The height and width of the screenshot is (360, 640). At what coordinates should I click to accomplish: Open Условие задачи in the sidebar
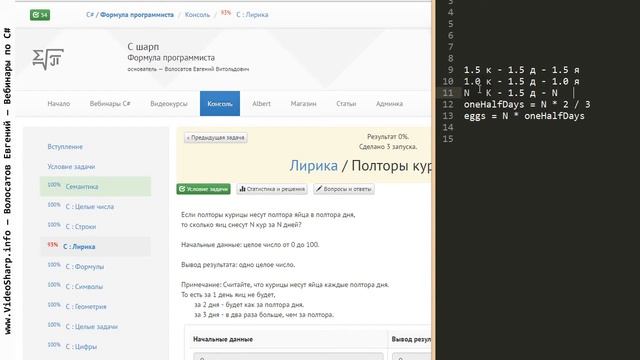tap(71, 167)
